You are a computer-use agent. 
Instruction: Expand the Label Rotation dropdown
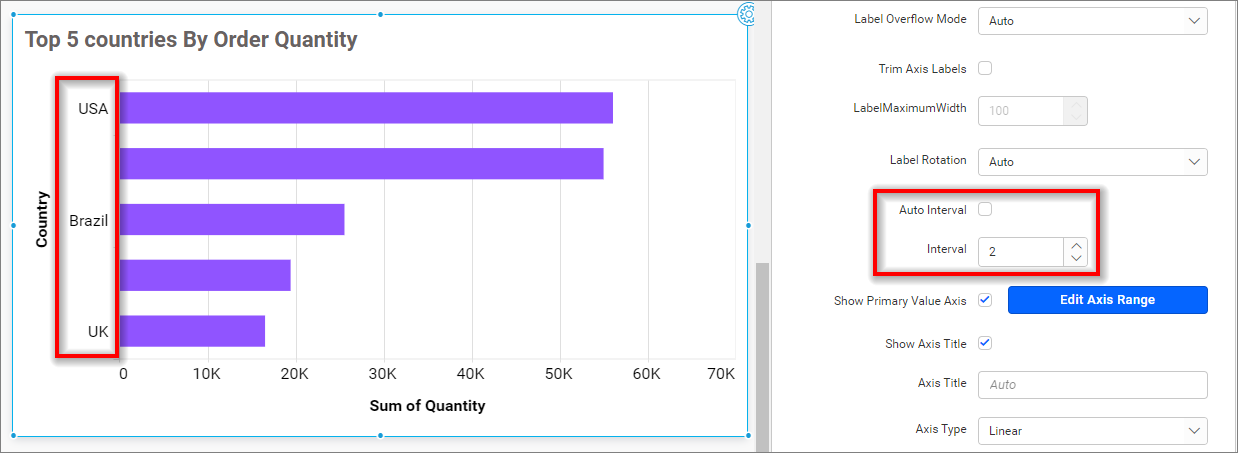click(1092, 162)
